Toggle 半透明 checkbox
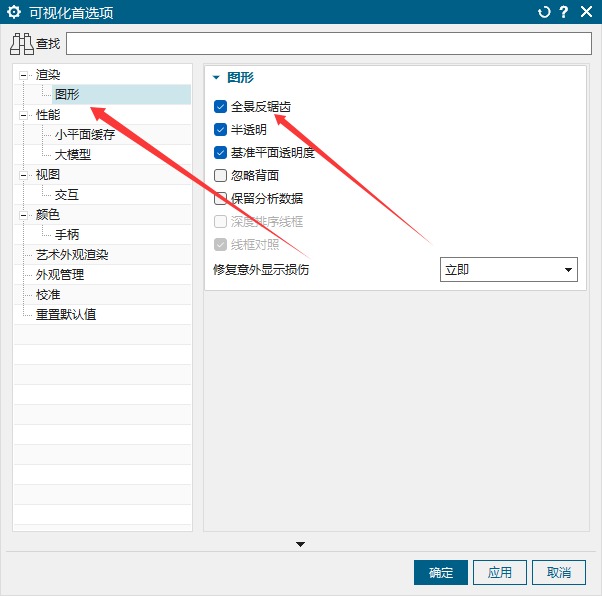The height and width of the screenshot is (596, 602). tap(220, 129)
